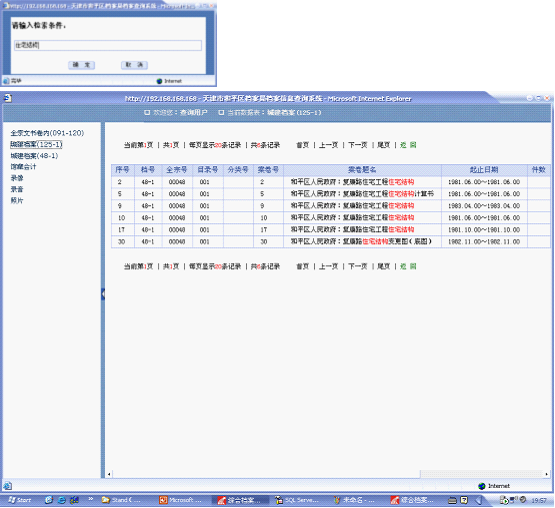
Task: Open record row with 序号 30
Action: (331, 242)
